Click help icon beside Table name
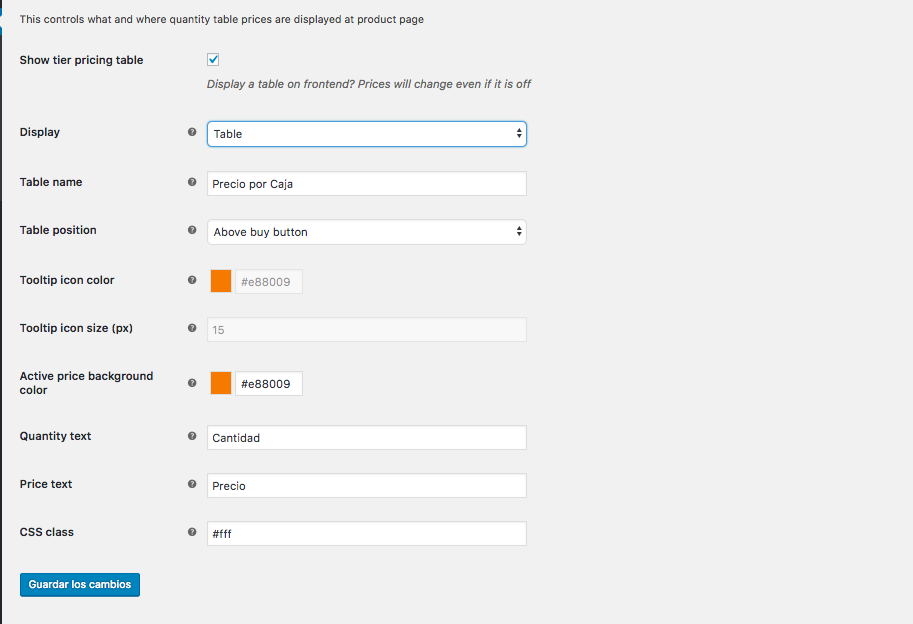 [x=192, y=182]
